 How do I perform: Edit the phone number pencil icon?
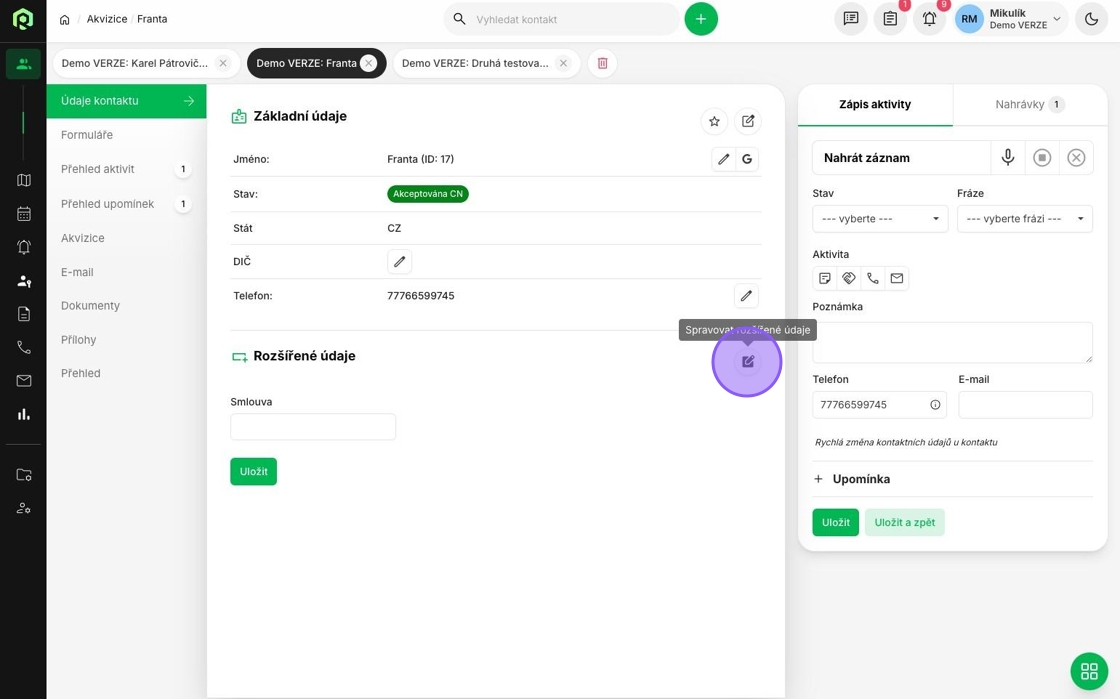click(x=745, y=296)
